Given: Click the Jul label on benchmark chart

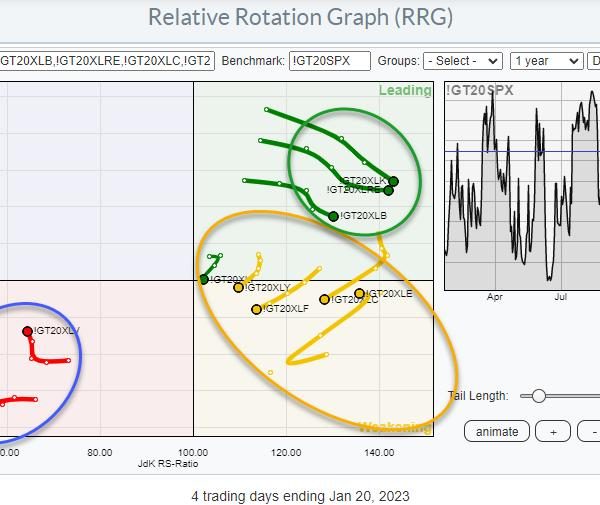Looking at the screenshot, I should [561, 297].
